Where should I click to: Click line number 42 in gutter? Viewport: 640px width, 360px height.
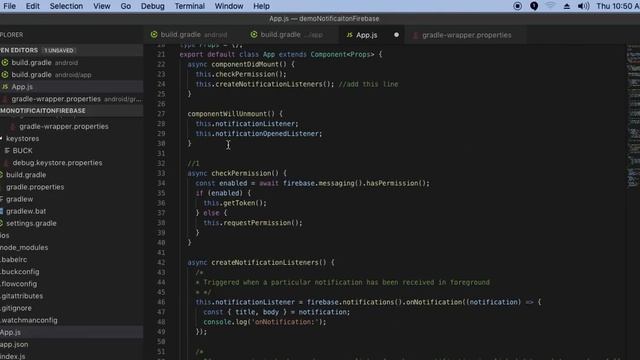161,262
